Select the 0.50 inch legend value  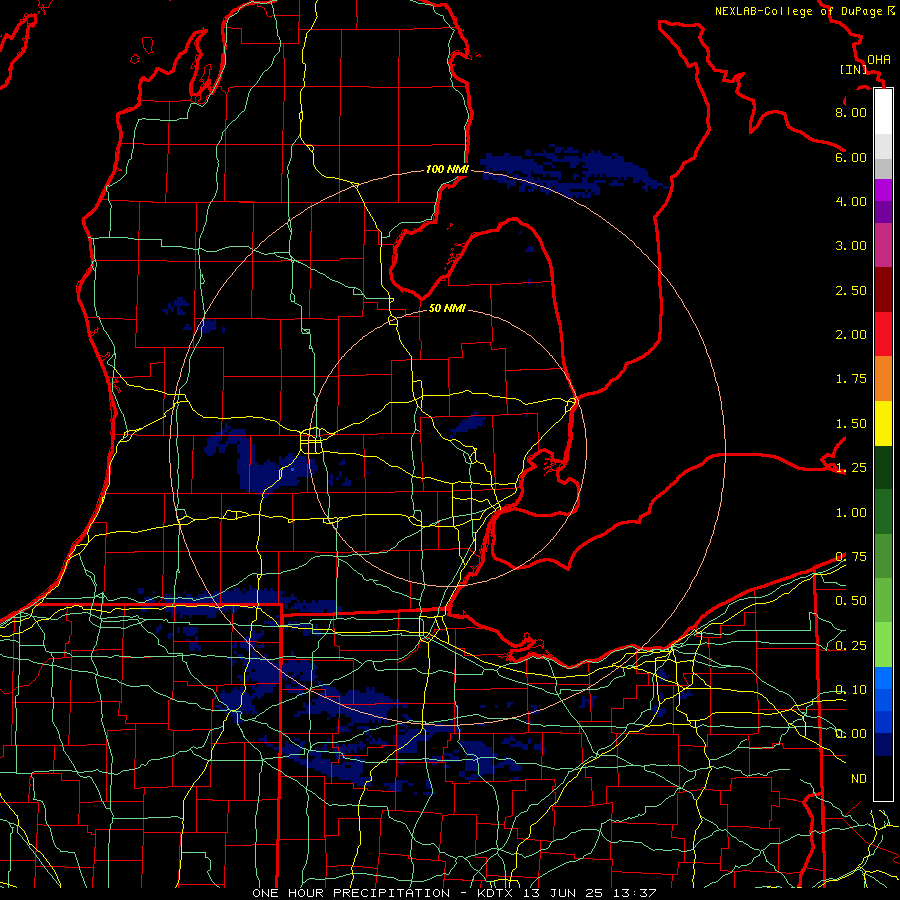coord(851,601)
